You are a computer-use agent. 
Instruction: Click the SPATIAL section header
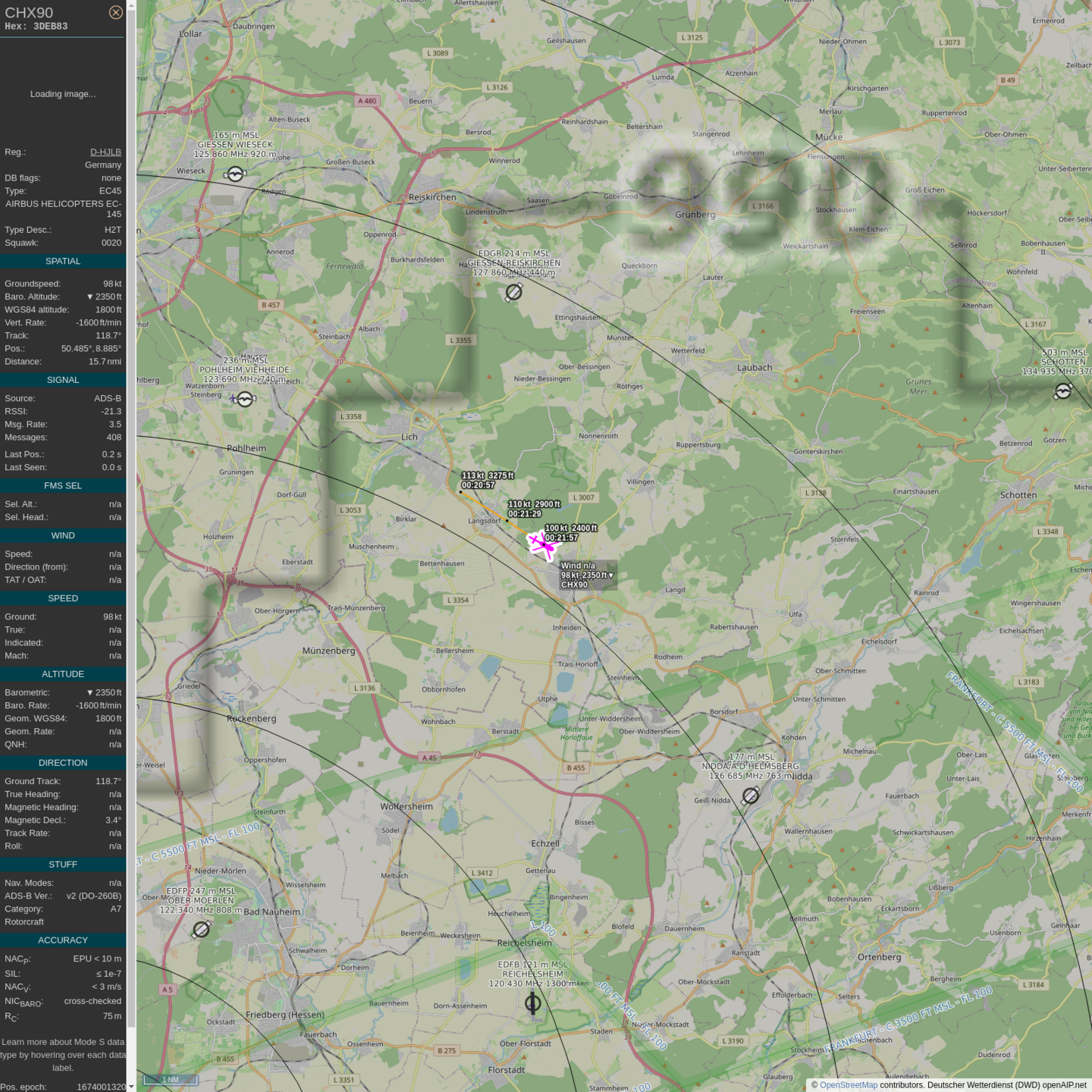tap(63, 261)
